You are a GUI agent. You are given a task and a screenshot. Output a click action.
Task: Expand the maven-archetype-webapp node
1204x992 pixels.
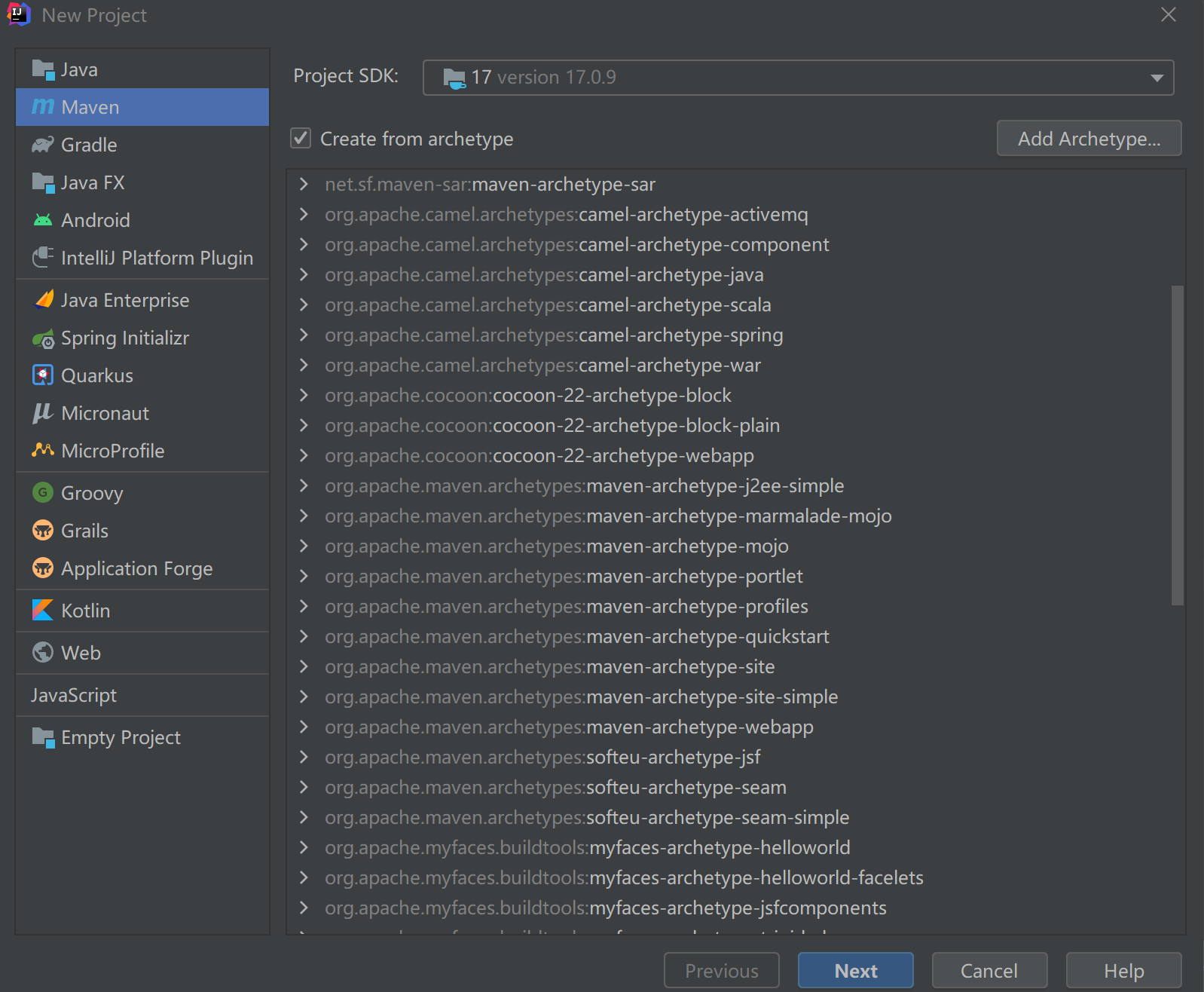(x=304, y=727)
